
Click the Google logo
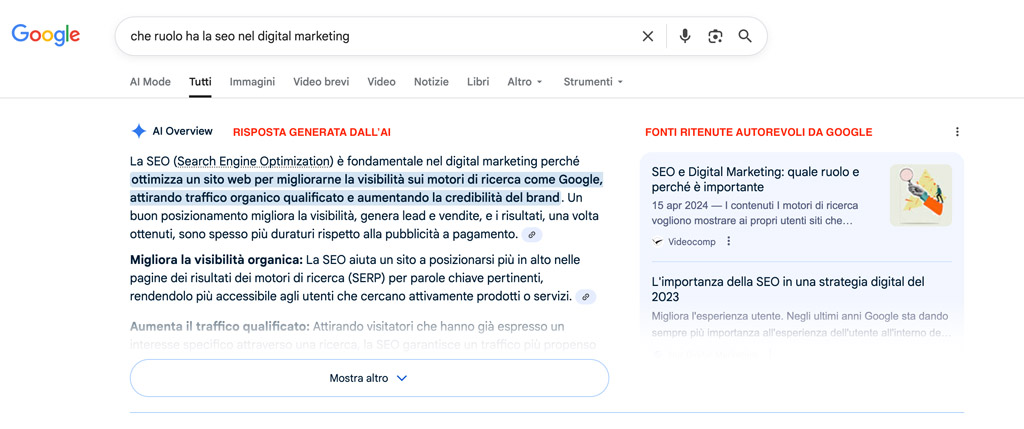click(46, 35)
